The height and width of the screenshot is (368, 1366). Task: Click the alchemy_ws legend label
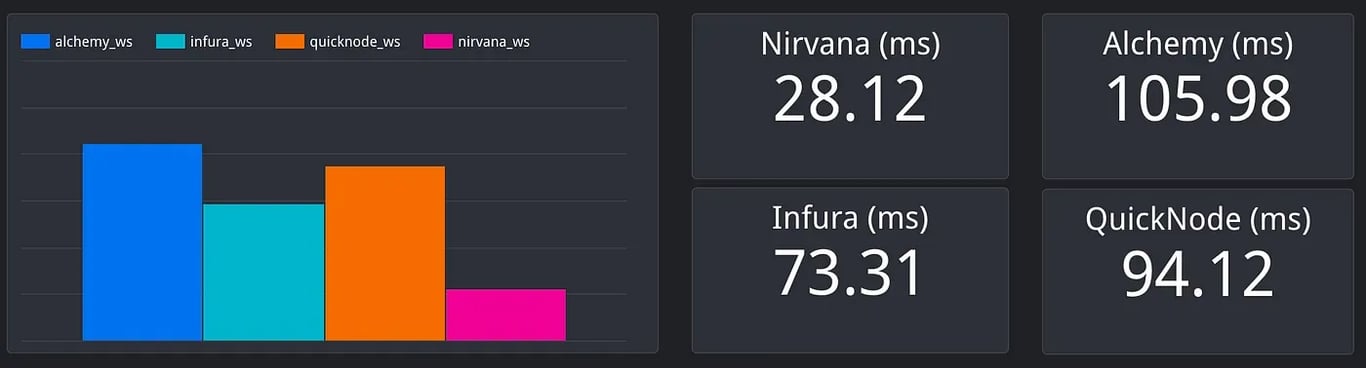tap(94, 42)
